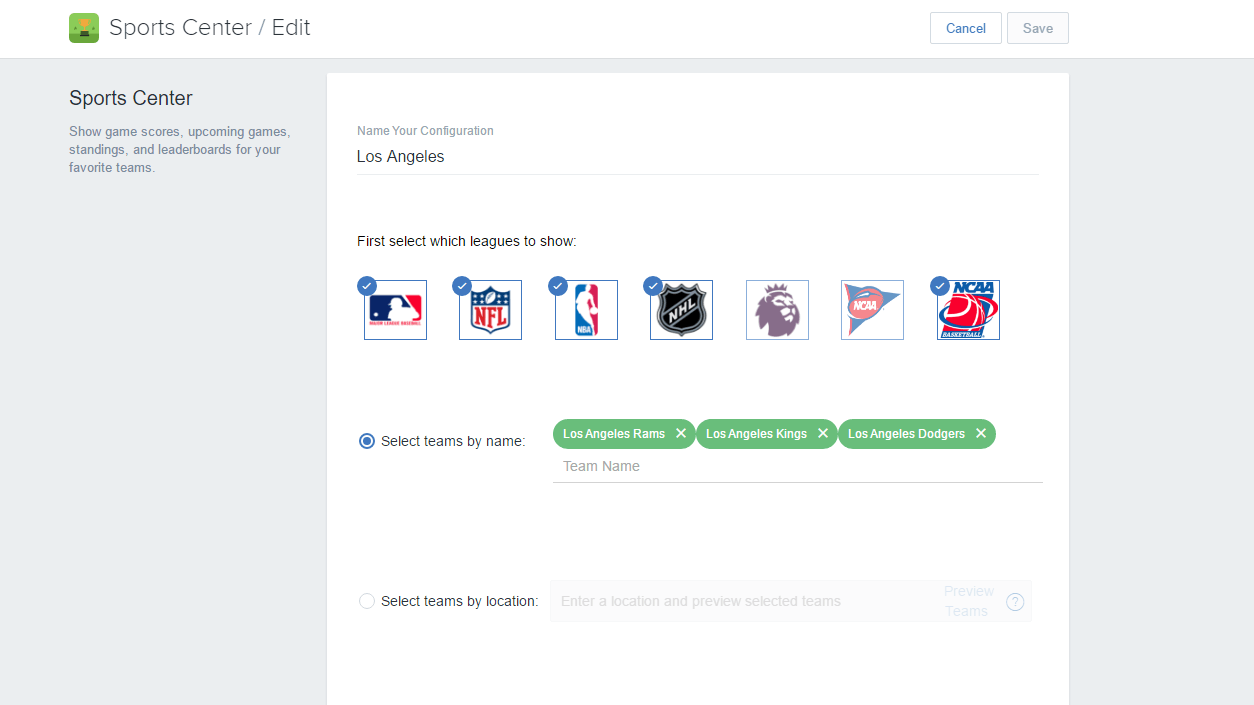Click the Sports Center sidebar heading
Image resolution: width=1254 pixels, height=705 pixels.
point(131,98)
